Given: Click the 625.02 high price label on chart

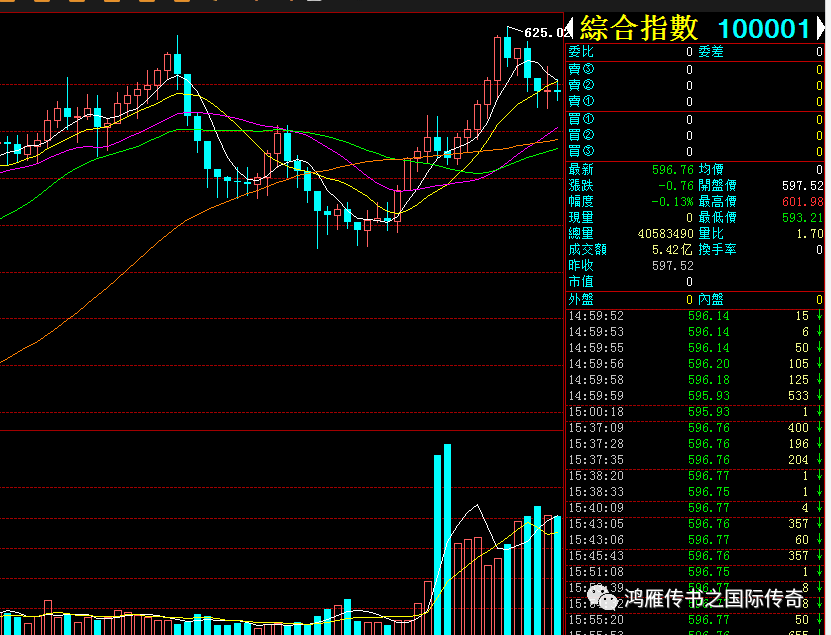Looking at the screenshot, I should tap(546, 33).
